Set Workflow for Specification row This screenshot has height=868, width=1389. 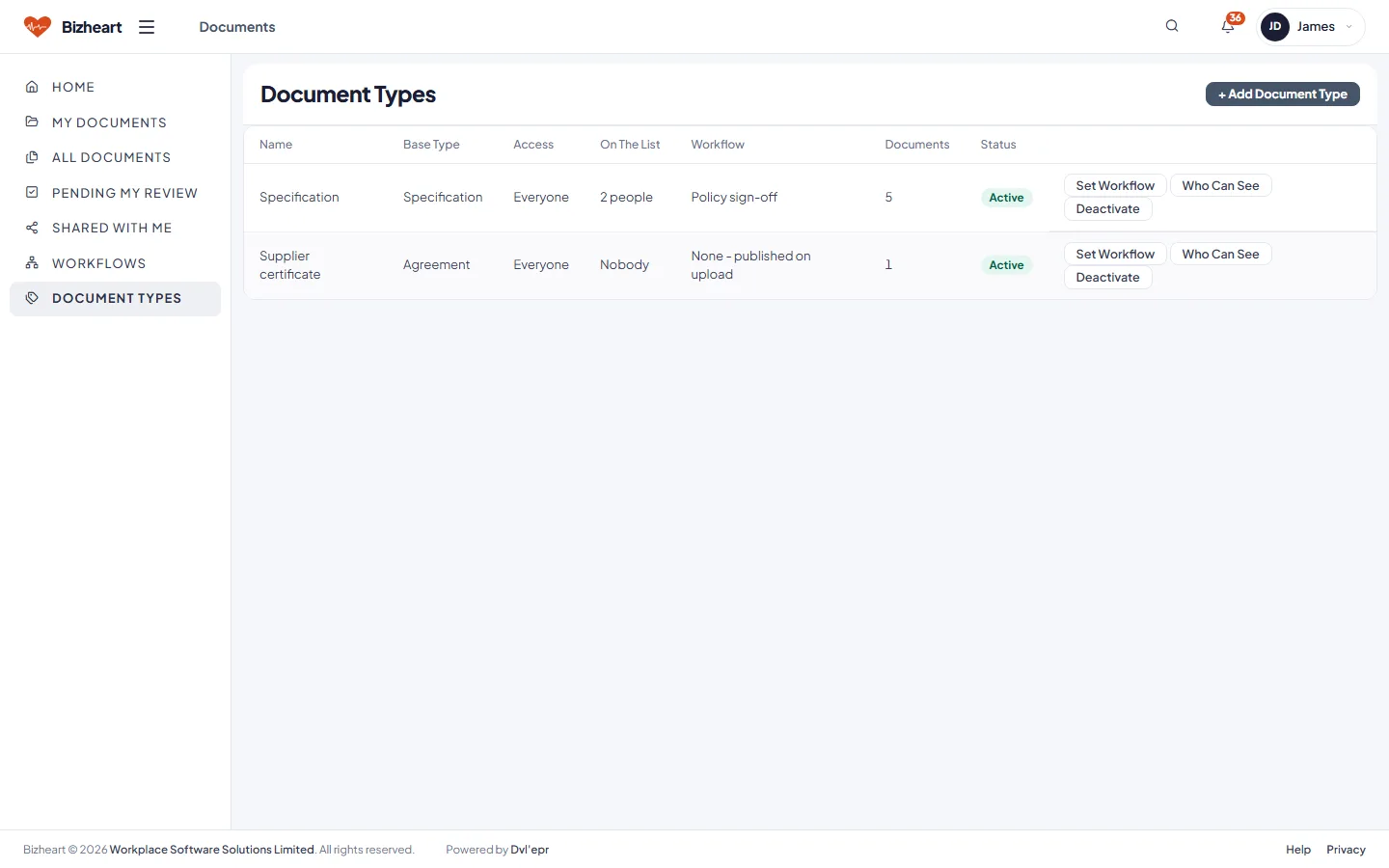[x=1115, y=185]
